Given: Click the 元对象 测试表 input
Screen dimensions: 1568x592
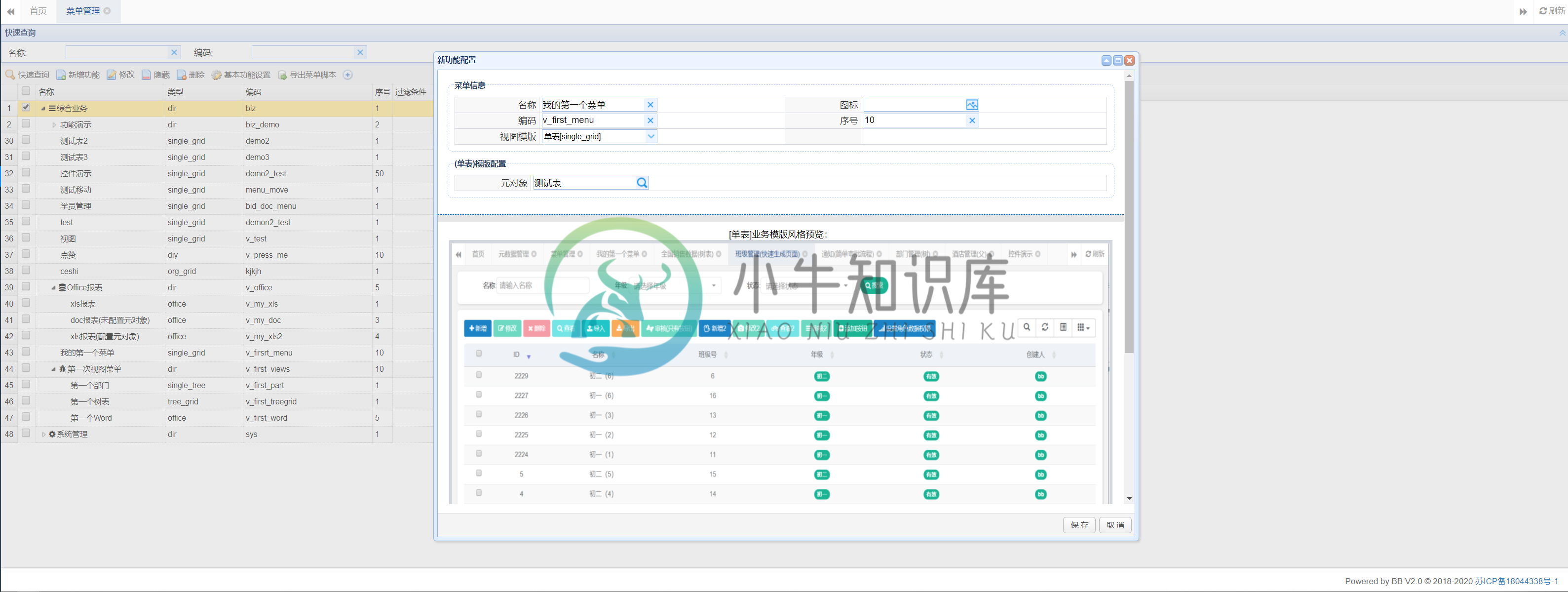Looking at the screenshot, I should [584, 183].
